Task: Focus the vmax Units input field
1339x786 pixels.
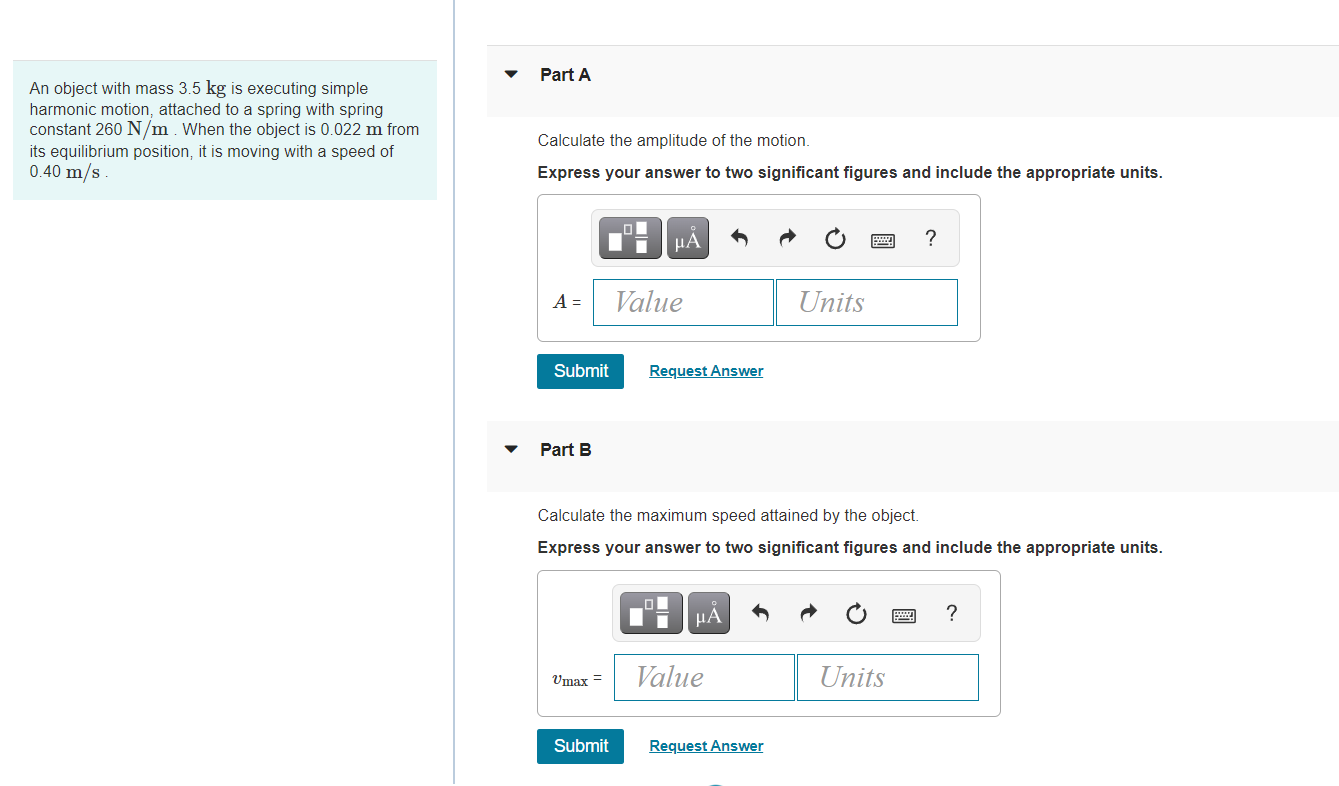Action: [x=888, y=677]
